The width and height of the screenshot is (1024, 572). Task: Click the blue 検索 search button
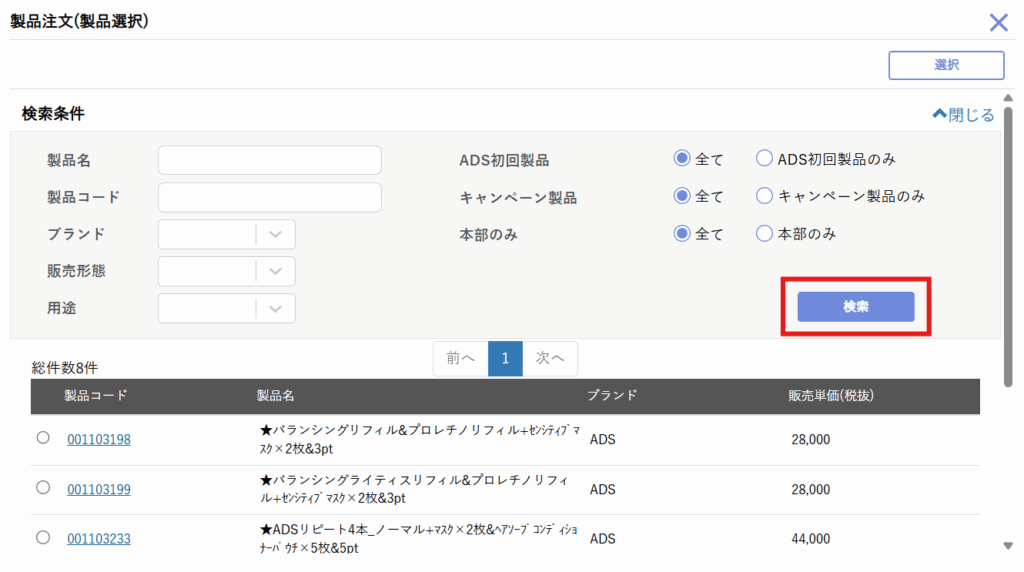[855, 307]
